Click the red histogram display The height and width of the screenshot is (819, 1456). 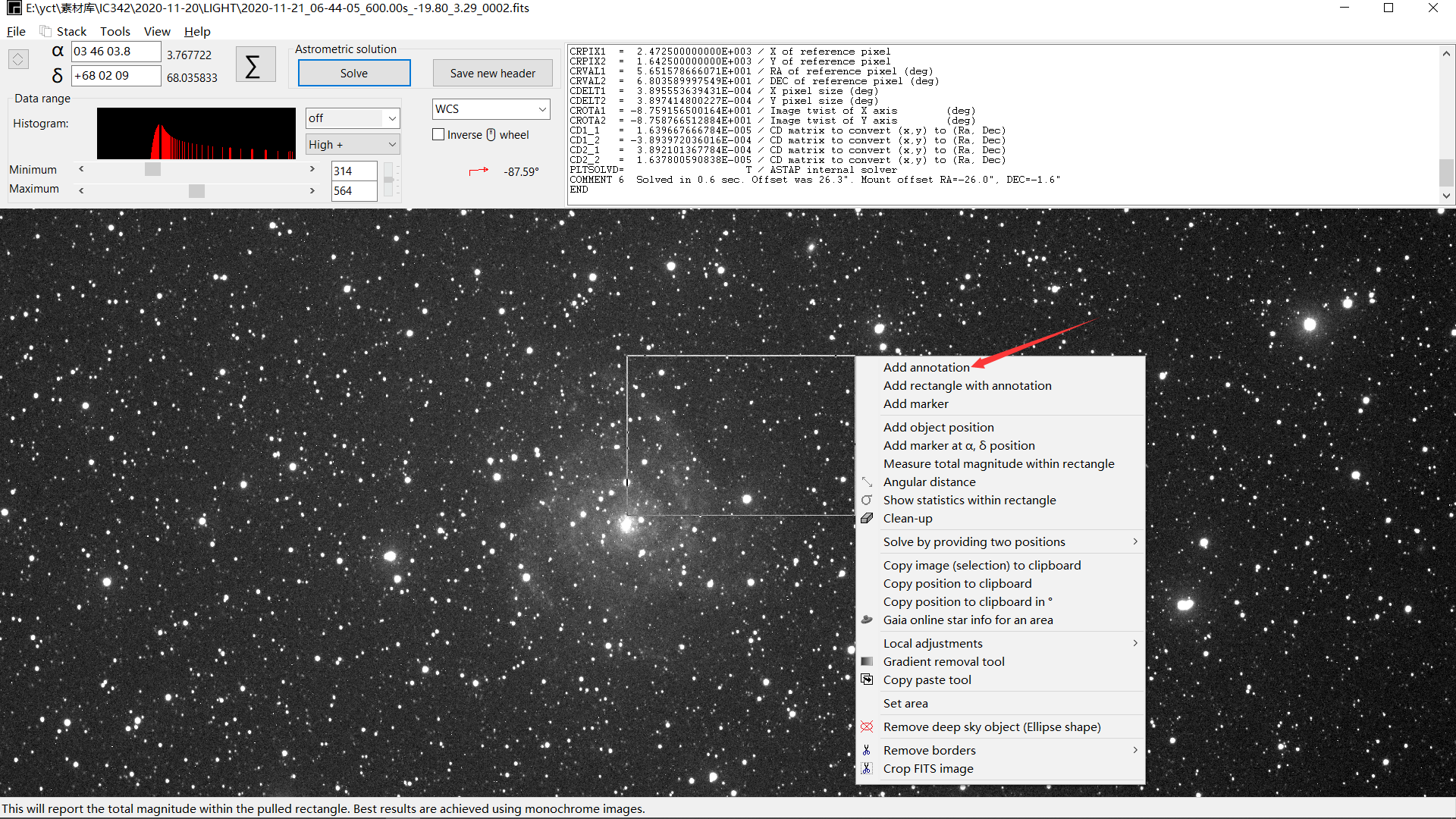point(196,133)
